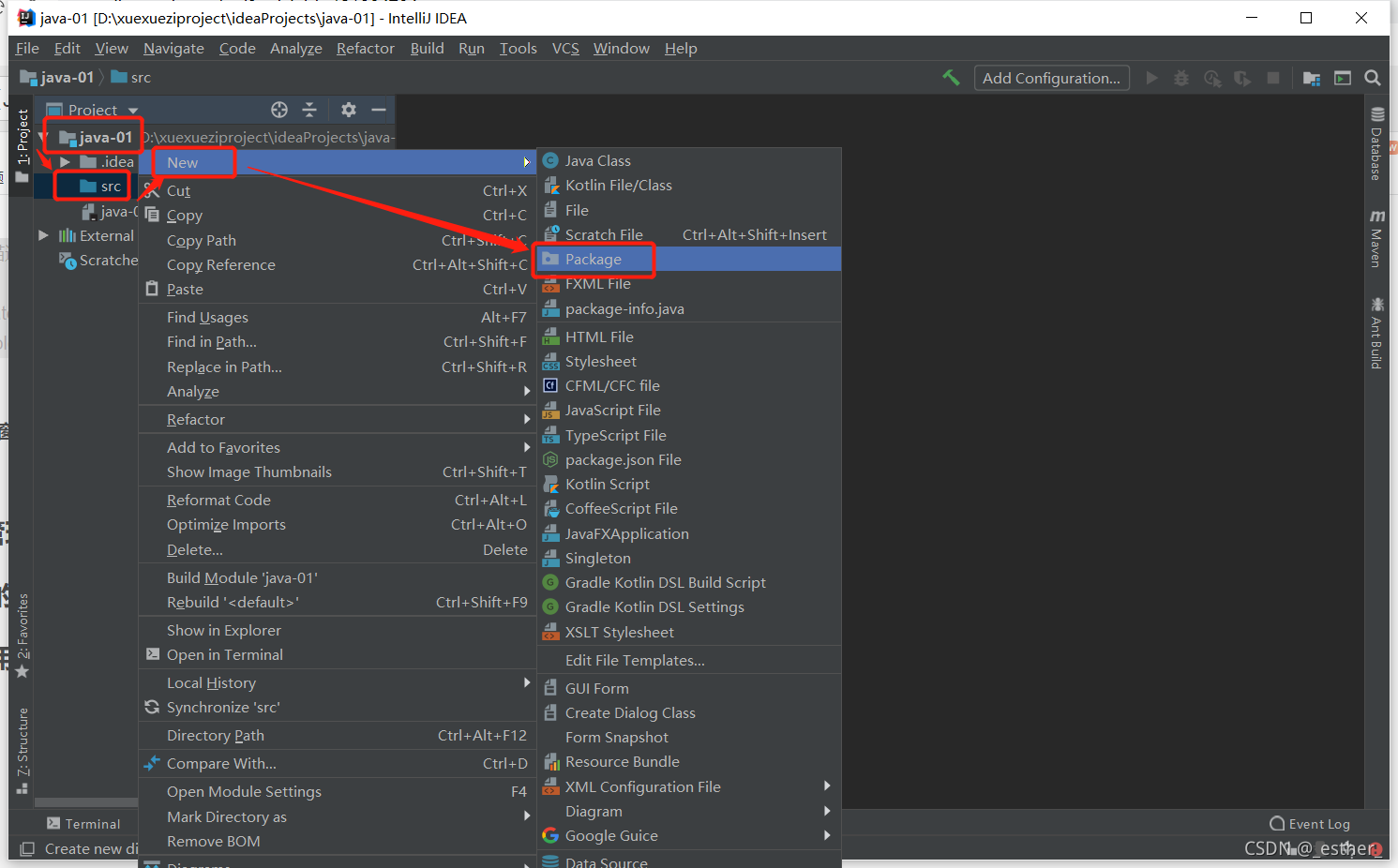Click the src breadcrumb in navigation bar
The width and height of the screenshot is (1398, 868).
pyautogui.click(x=131, y=77)
